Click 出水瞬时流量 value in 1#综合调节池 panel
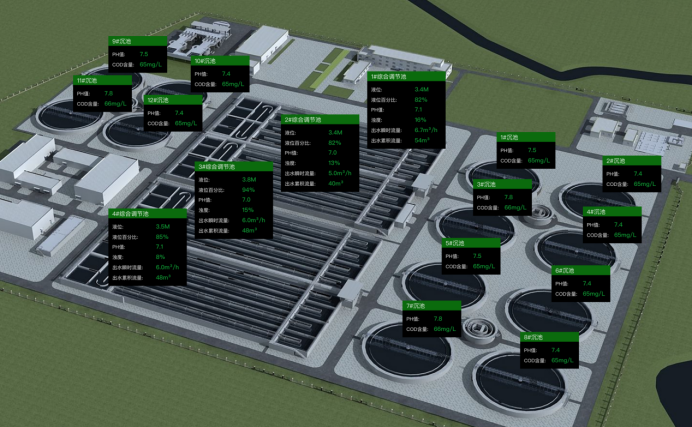Screen dimensions: 692x427 pyautogui.click(x=424, y=130)
